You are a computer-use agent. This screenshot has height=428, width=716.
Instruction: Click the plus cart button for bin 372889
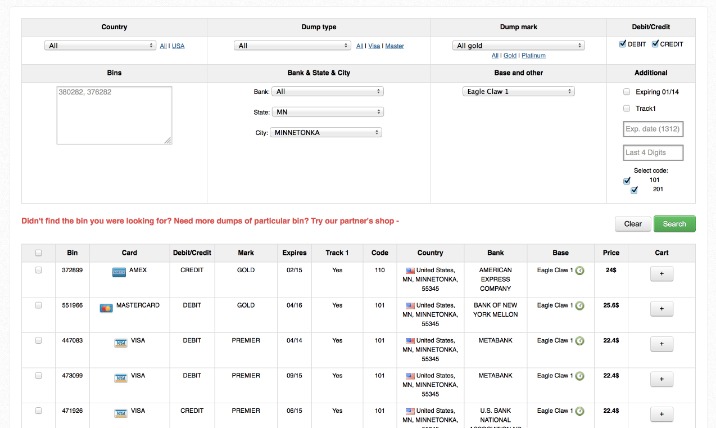662,274
